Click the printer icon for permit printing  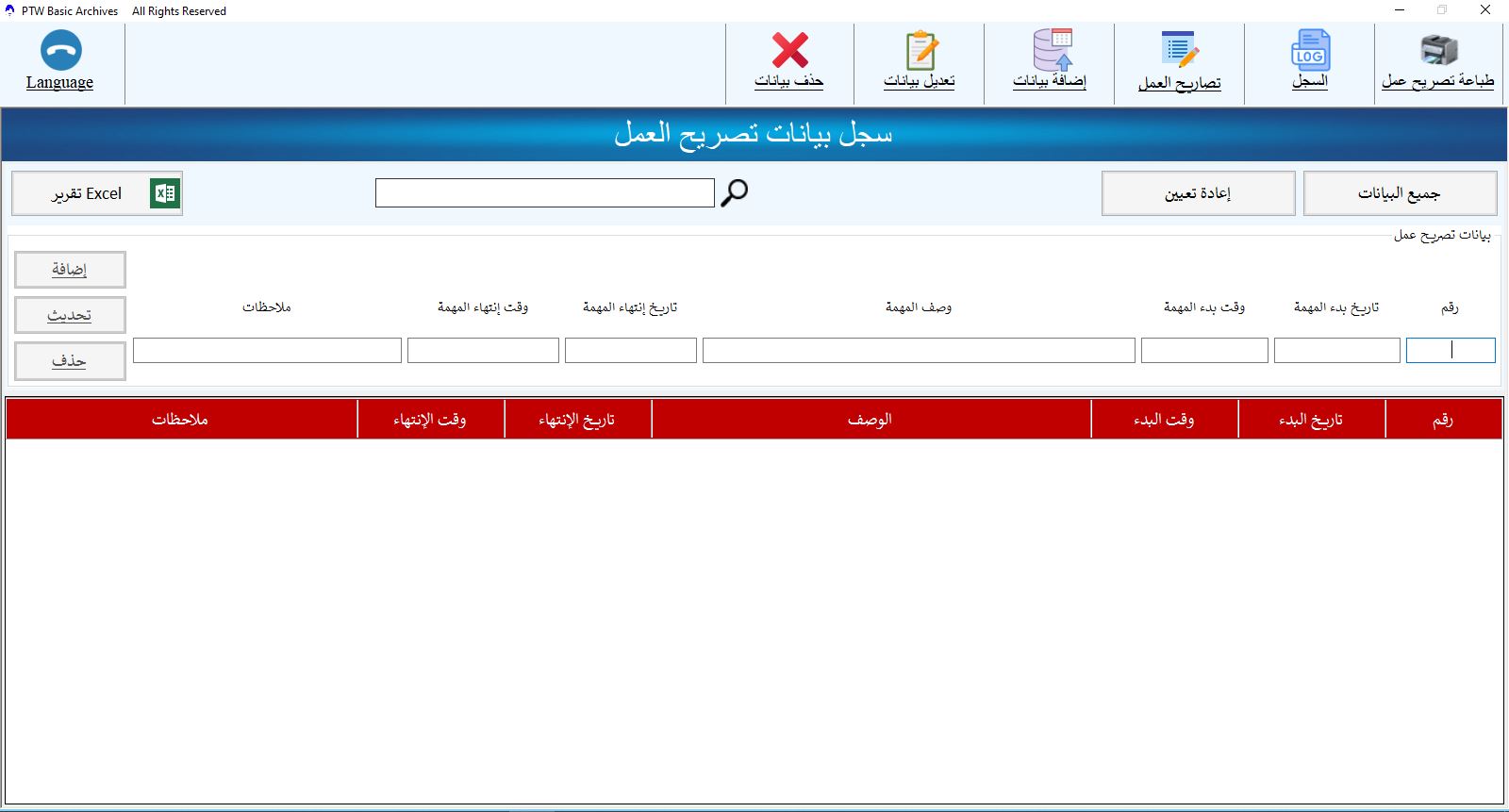(x=1439, y=50)
